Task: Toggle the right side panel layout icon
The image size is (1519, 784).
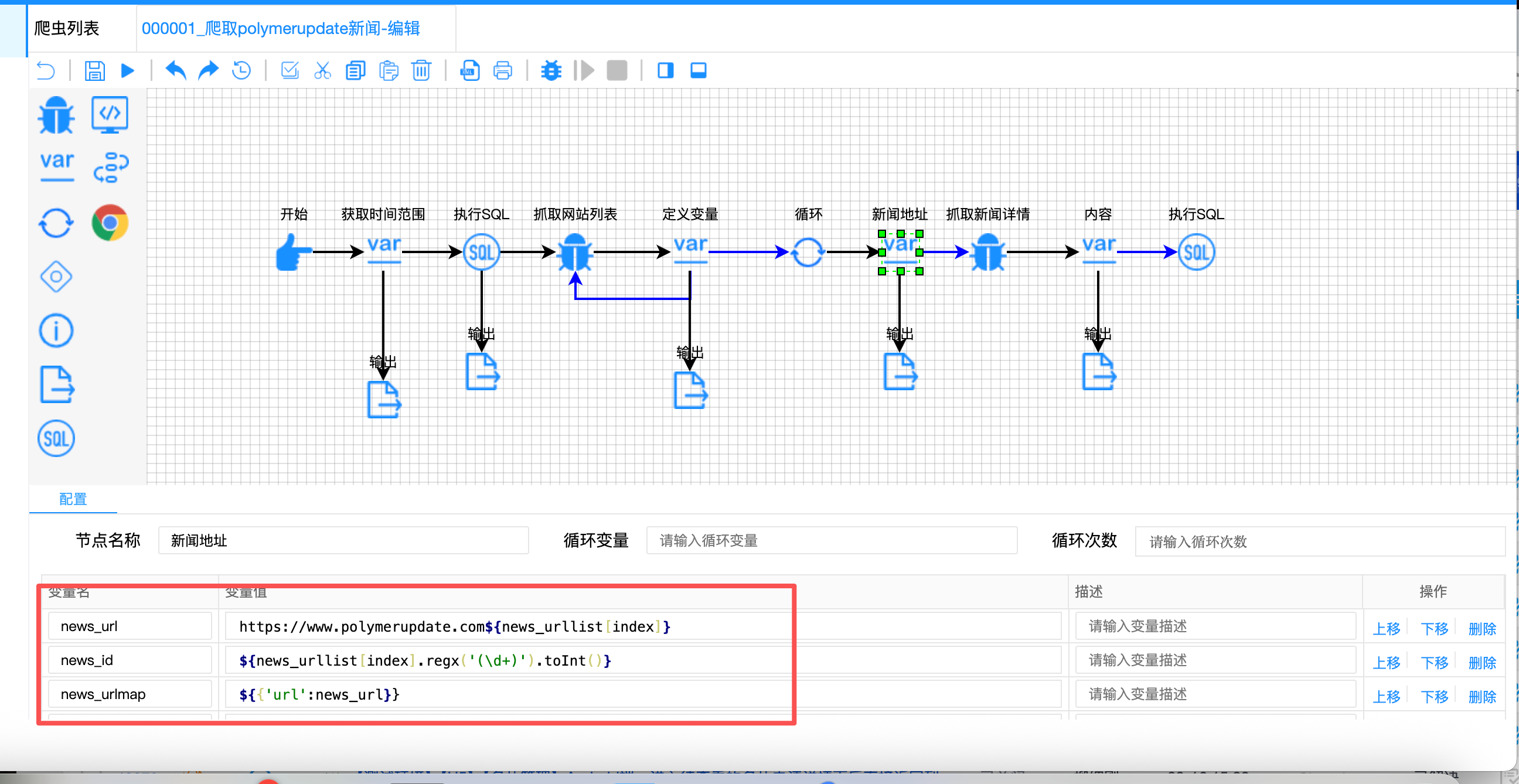Action: [x=665, y=71]
